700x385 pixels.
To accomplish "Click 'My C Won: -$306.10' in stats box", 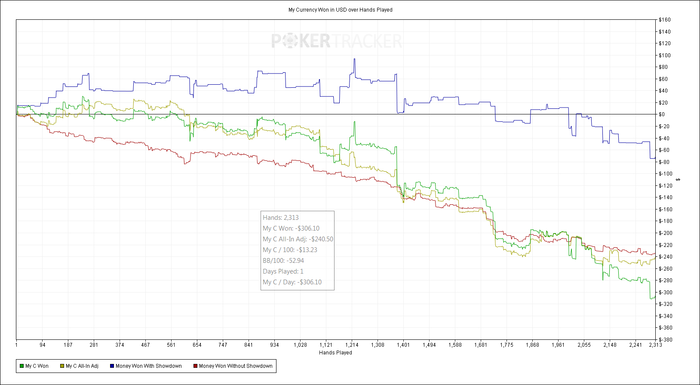I will click(x=291, y=228).
